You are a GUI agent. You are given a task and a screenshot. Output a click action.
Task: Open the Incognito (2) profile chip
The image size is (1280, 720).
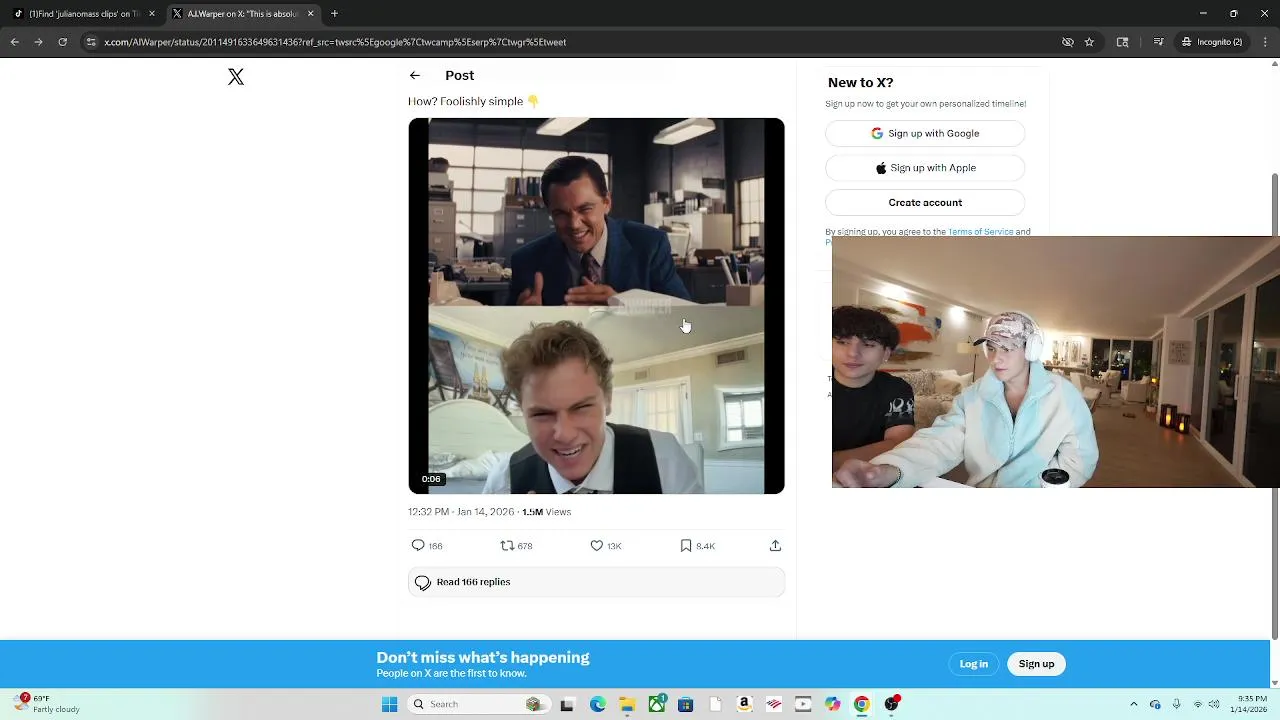[x=1212, y=42]
